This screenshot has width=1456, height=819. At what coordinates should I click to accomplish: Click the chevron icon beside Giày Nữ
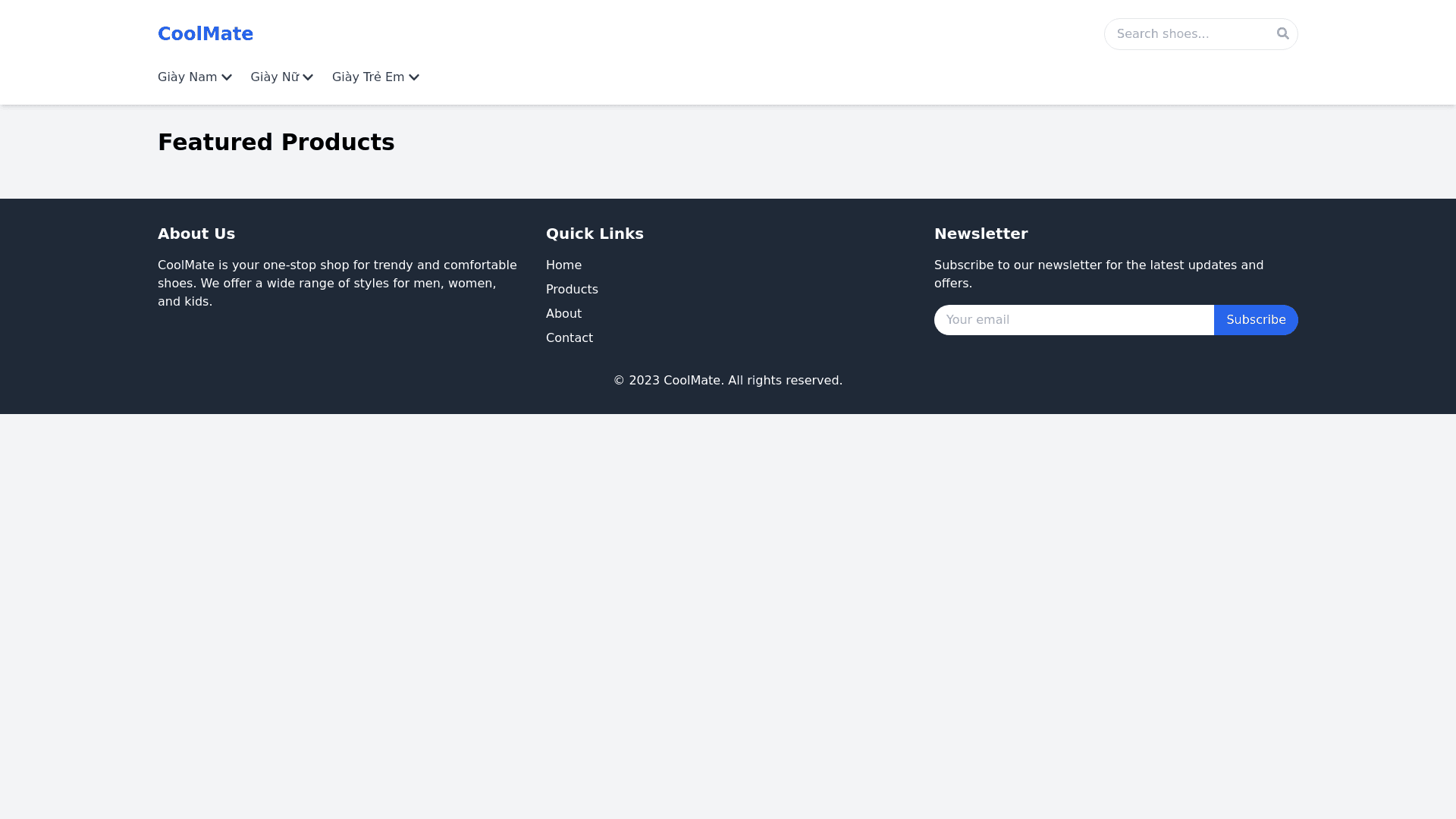(x=308, y=77)
